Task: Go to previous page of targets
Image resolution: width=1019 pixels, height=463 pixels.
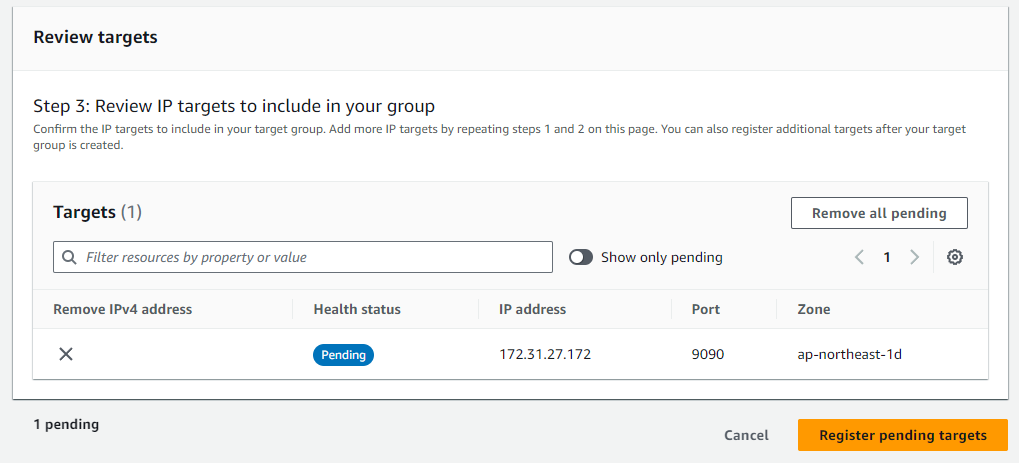Action: 859,258
